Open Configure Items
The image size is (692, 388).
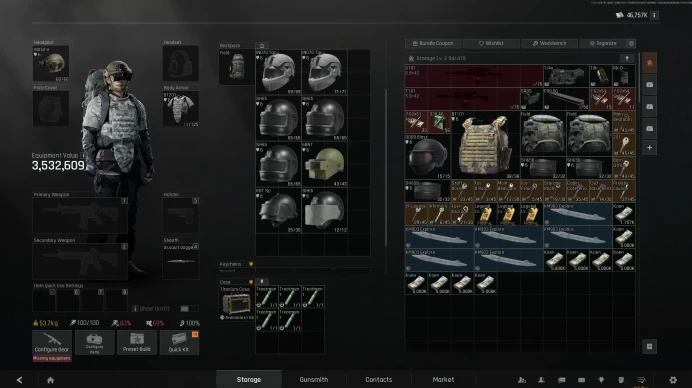(x=94, y=343)
